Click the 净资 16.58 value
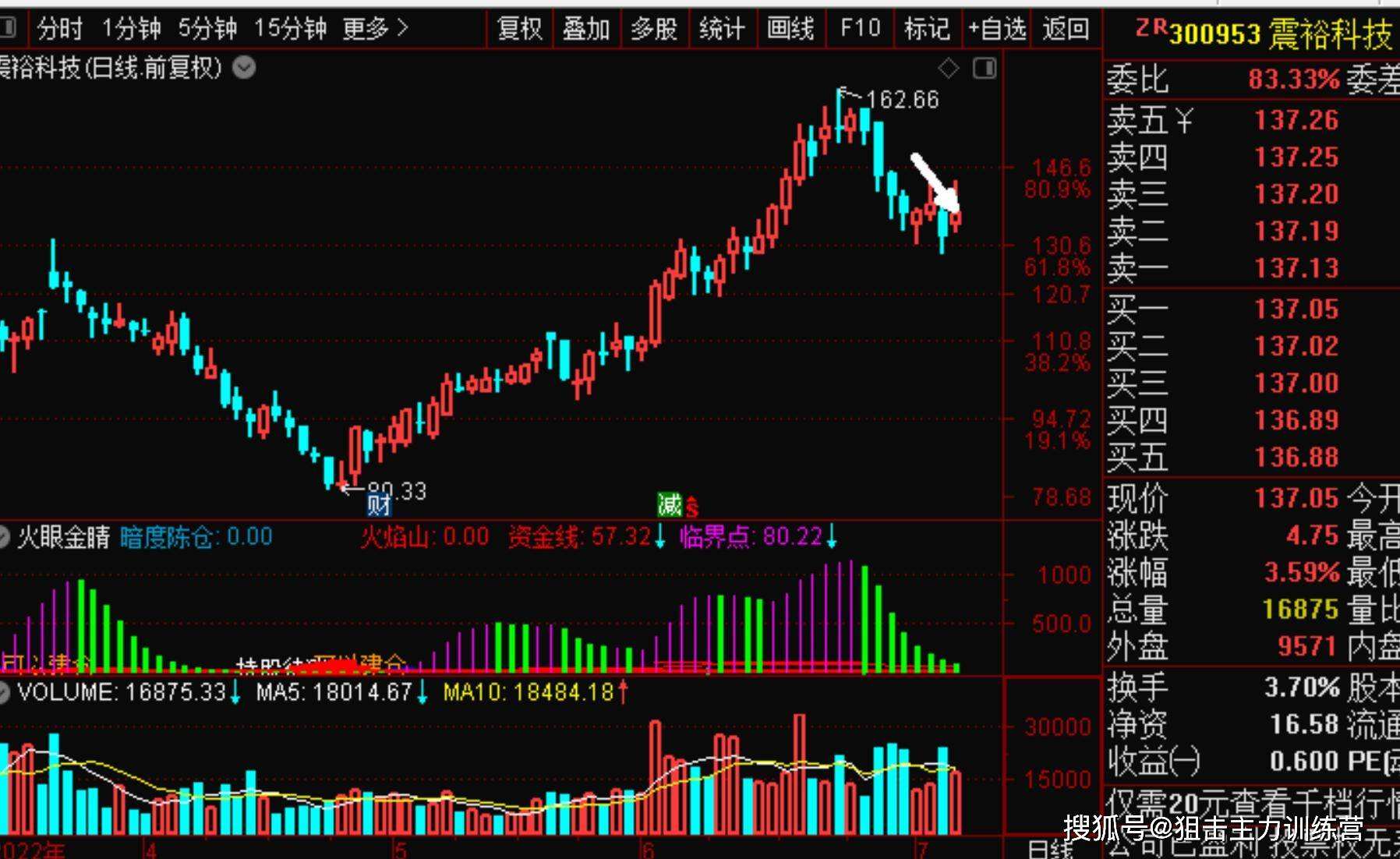This screenshot has height=859, width=1400. click(1305, 724)
